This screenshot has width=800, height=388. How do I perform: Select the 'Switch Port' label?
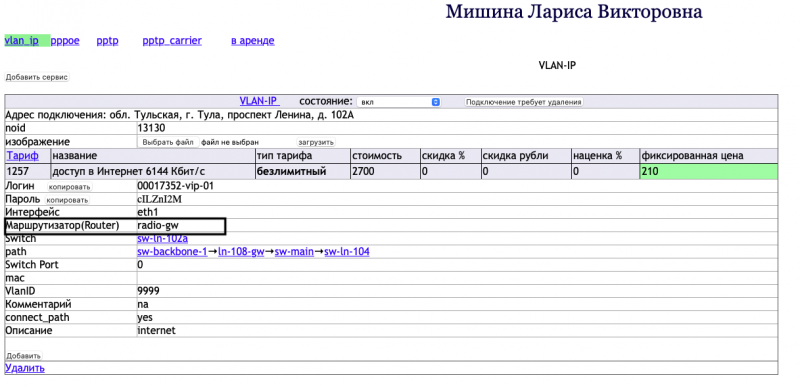click(32, 265)
